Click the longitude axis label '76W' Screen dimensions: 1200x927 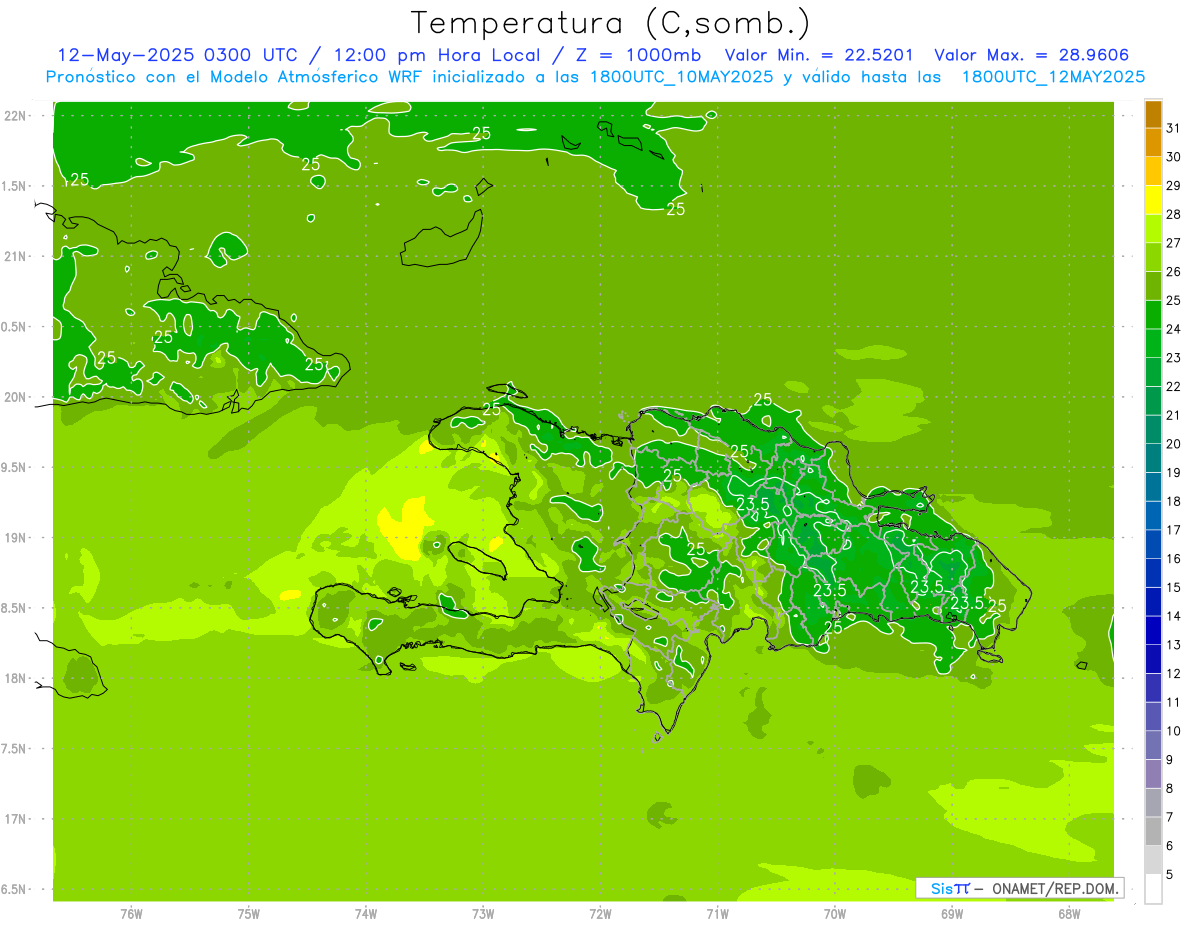[x=131, y=913]
